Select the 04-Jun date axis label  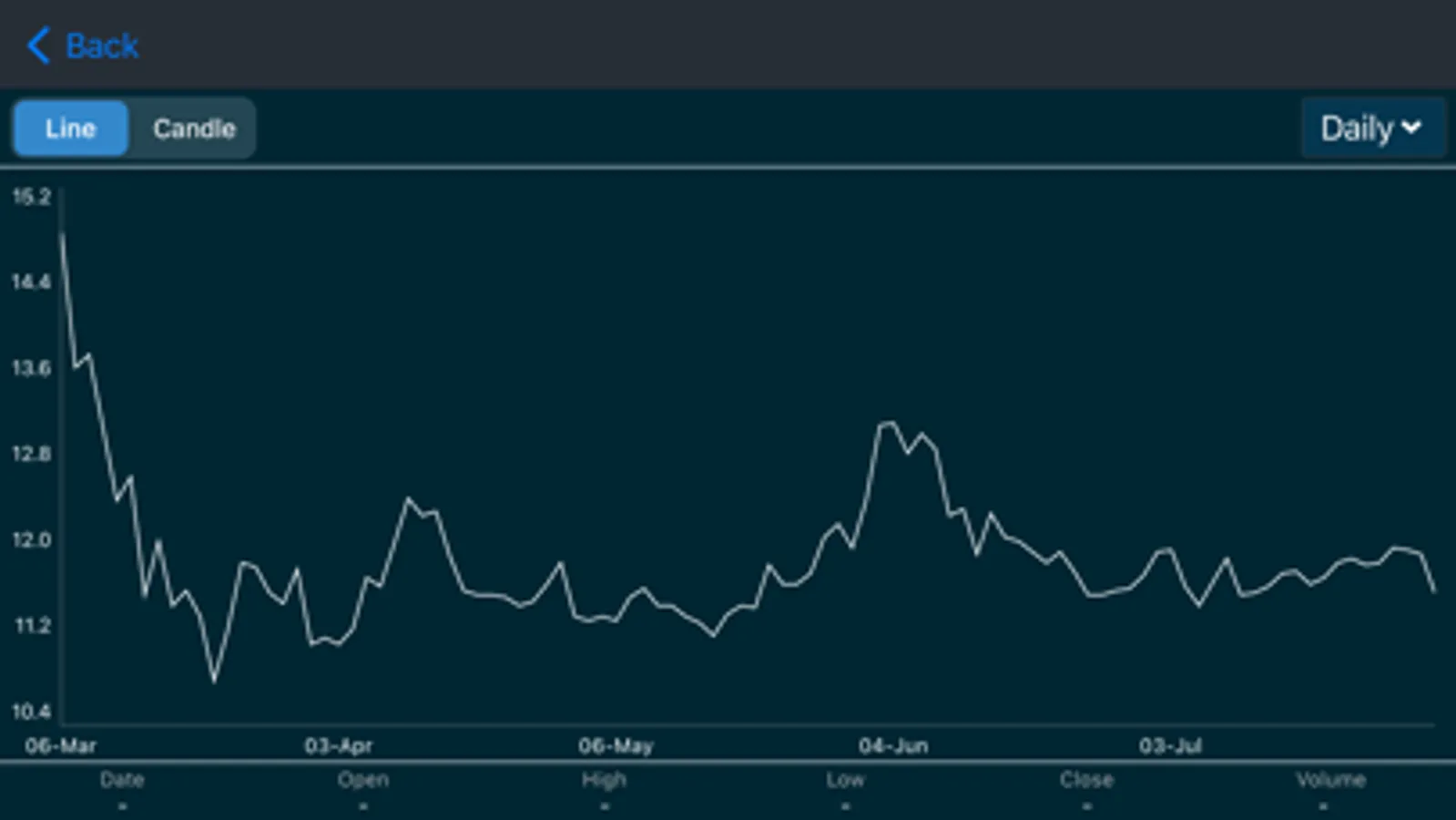pyautogui.click(x=892, y=745)
